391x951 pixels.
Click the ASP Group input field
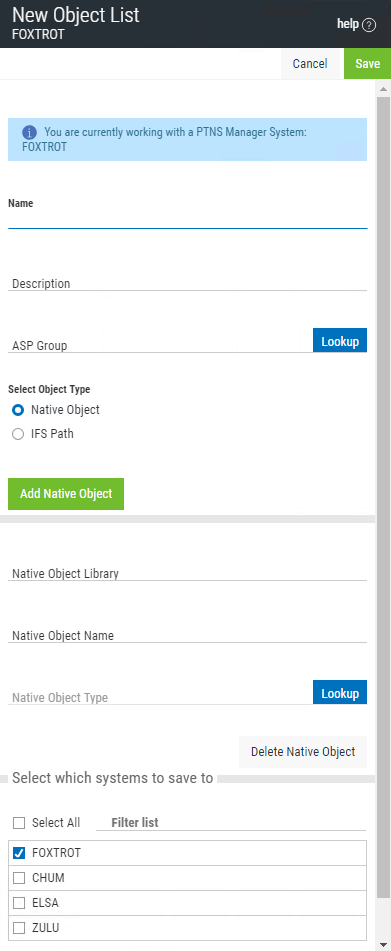[160, 344]
